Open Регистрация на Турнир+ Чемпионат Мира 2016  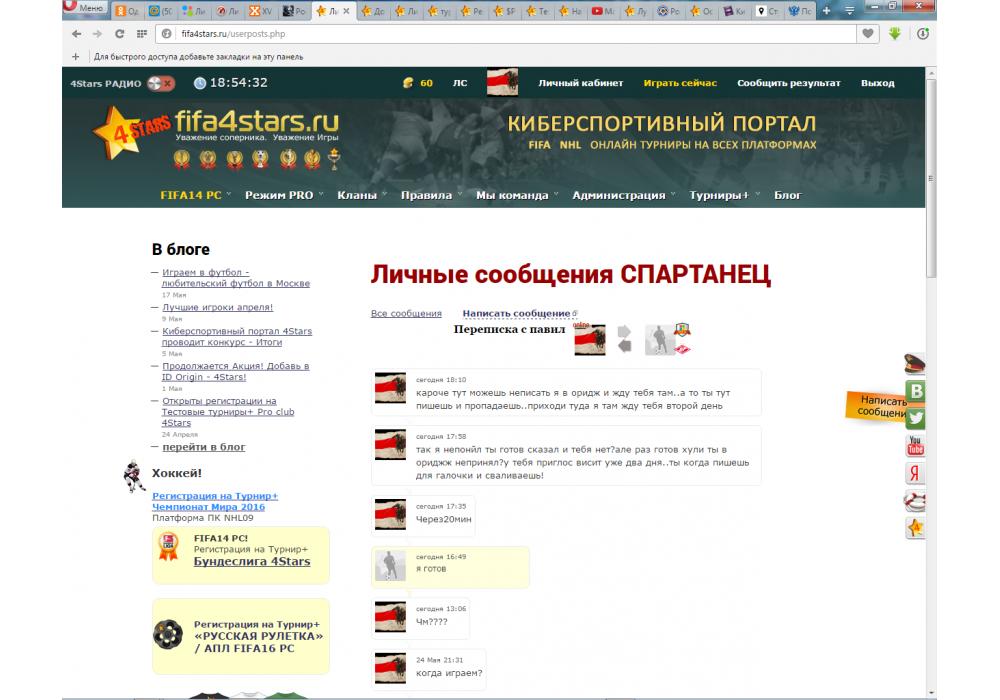tap(215, 501)
